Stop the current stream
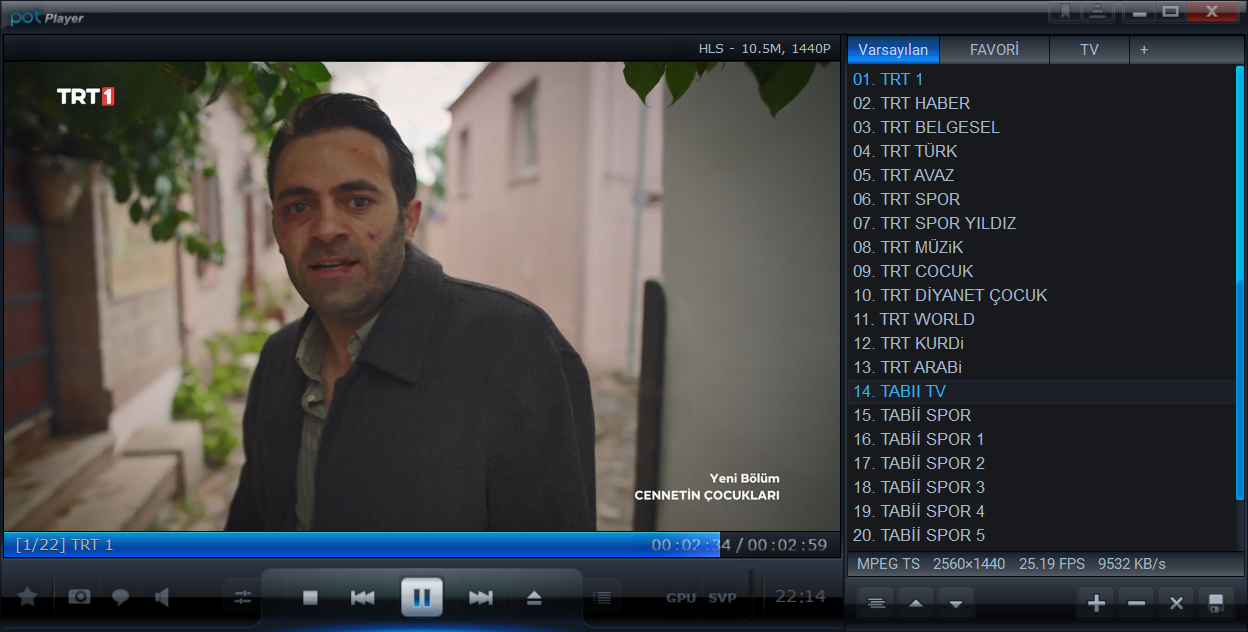Screen dimensions: 1248x632 point(310,598)
